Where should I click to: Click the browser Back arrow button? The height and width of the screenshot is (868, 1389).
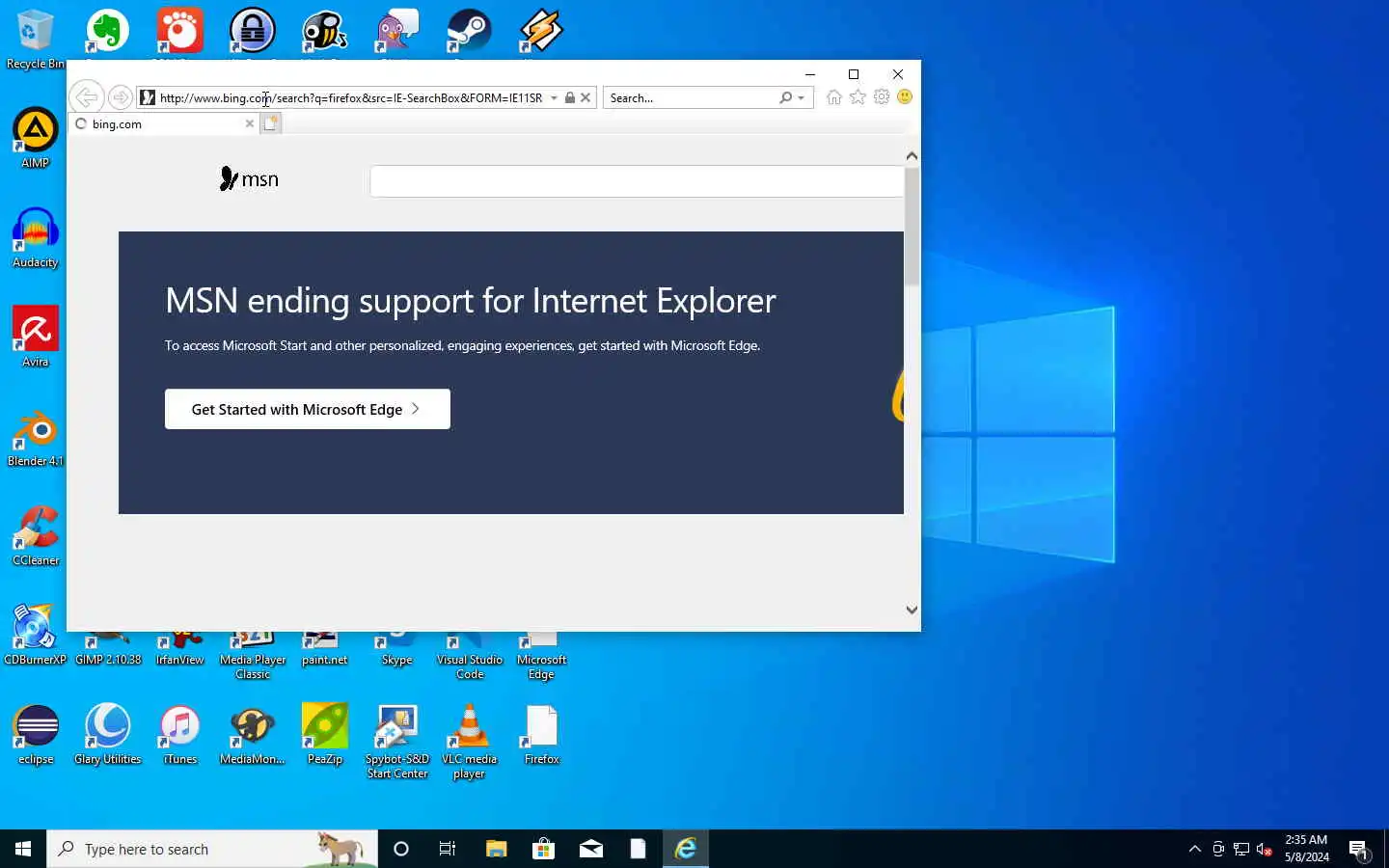[x=86, y=97]
